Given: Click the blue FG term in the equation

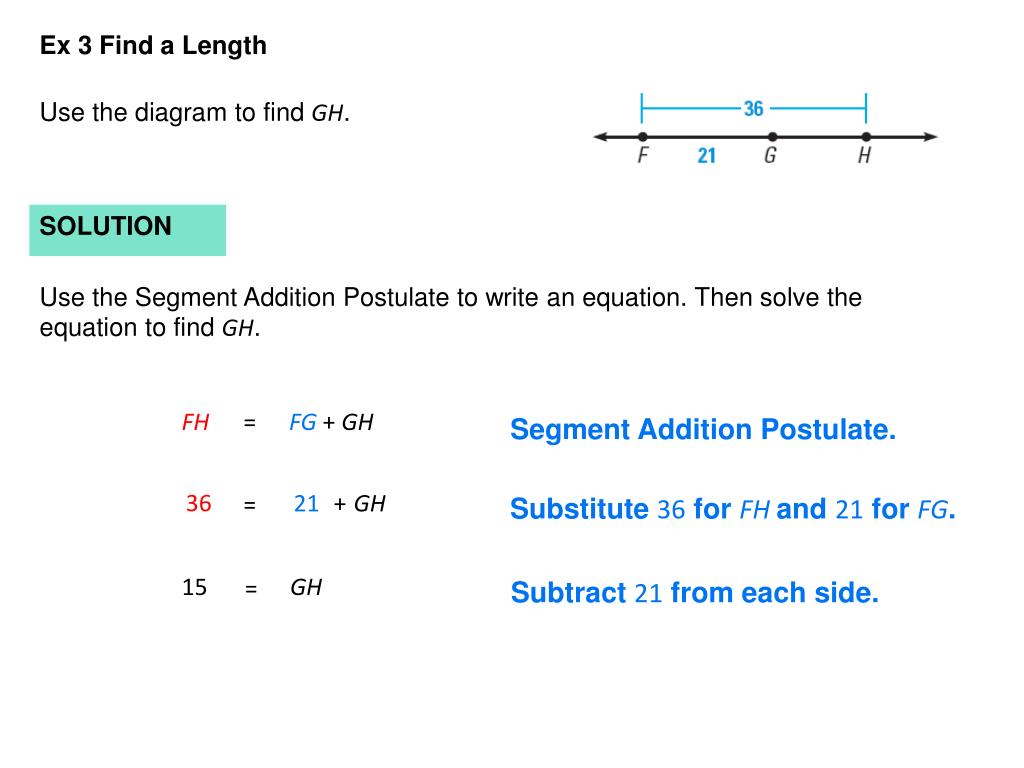Looking at the screenshot, I should click(x=302, y=423).
